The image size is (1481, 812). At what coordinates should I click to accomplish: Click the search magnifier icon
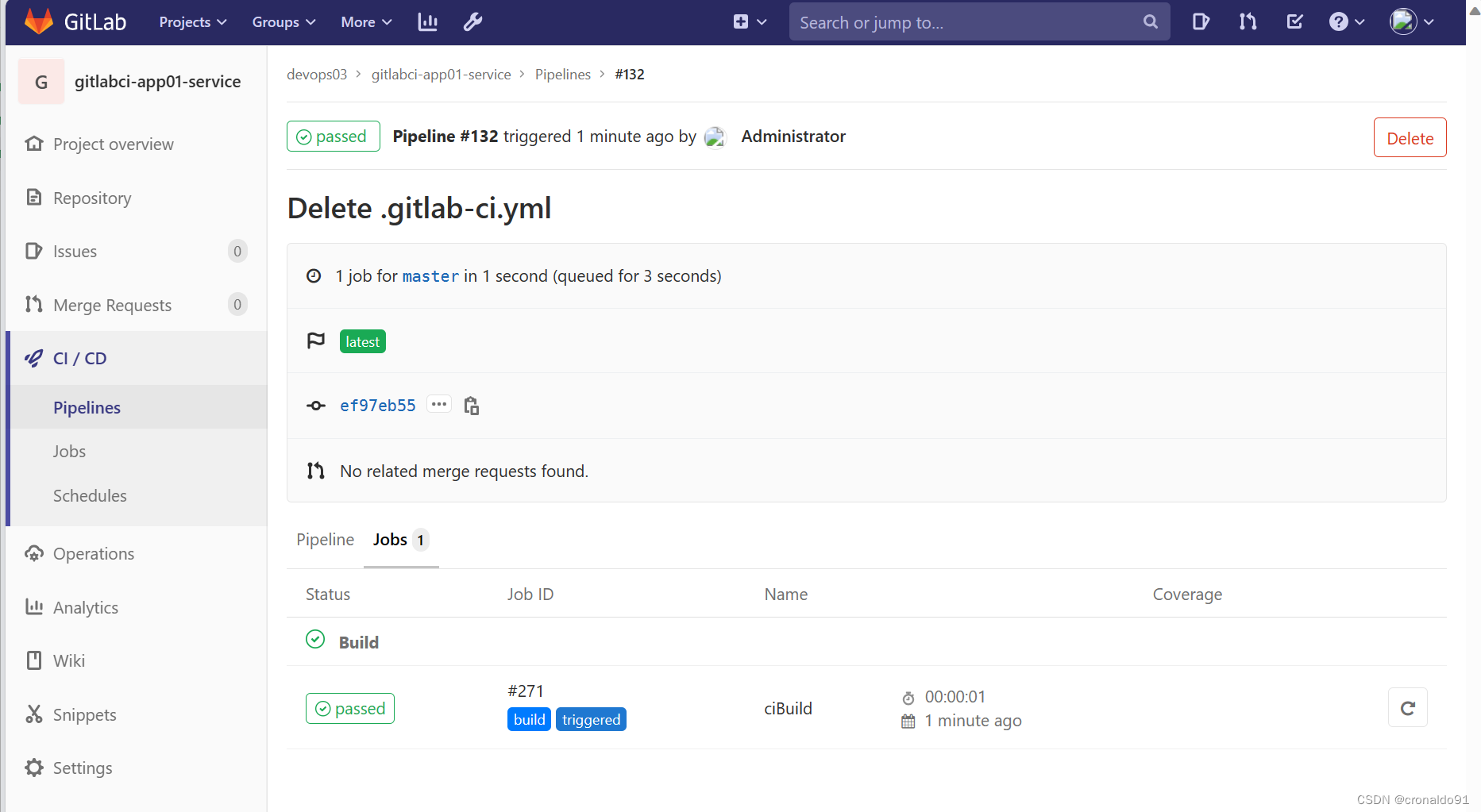click(1150, 22)
